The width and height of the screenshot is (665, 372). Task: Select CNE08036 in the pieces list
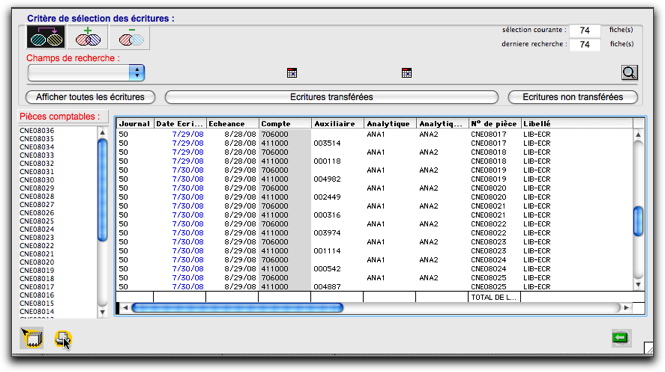37,131
